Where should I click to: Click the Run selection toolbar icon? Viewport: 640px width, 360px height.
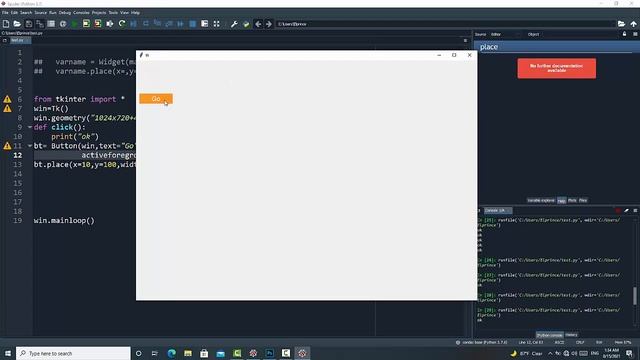(x=109, y=24)
